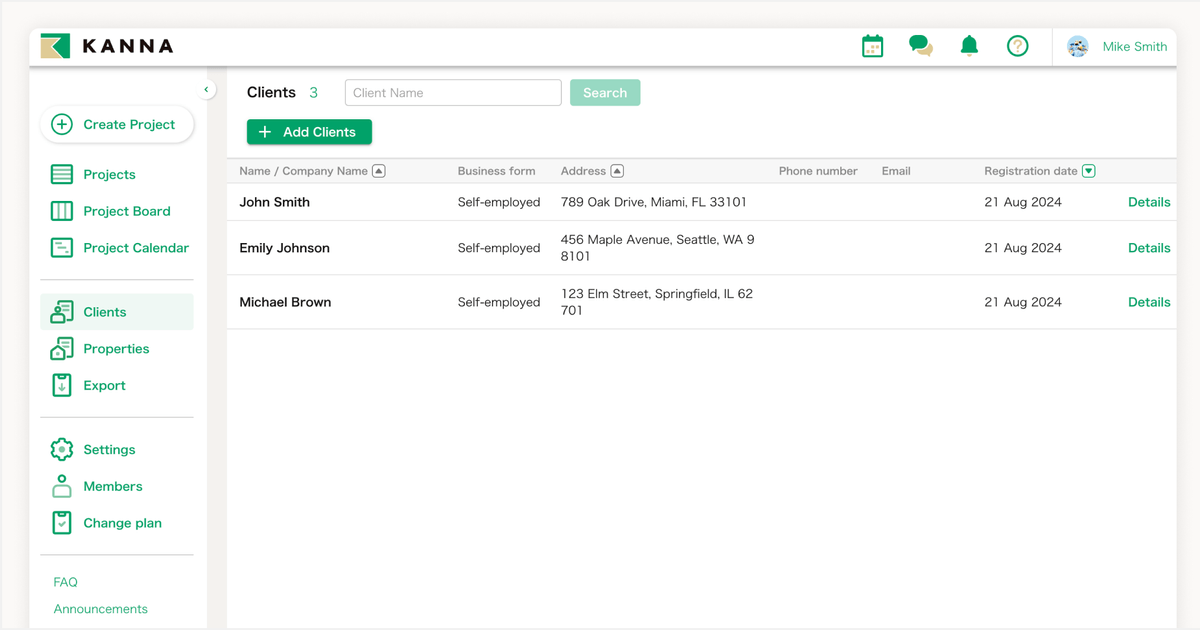Open Details for Emily Johnson
This screenshot has width=1200, height=630.
(1148, 247)
